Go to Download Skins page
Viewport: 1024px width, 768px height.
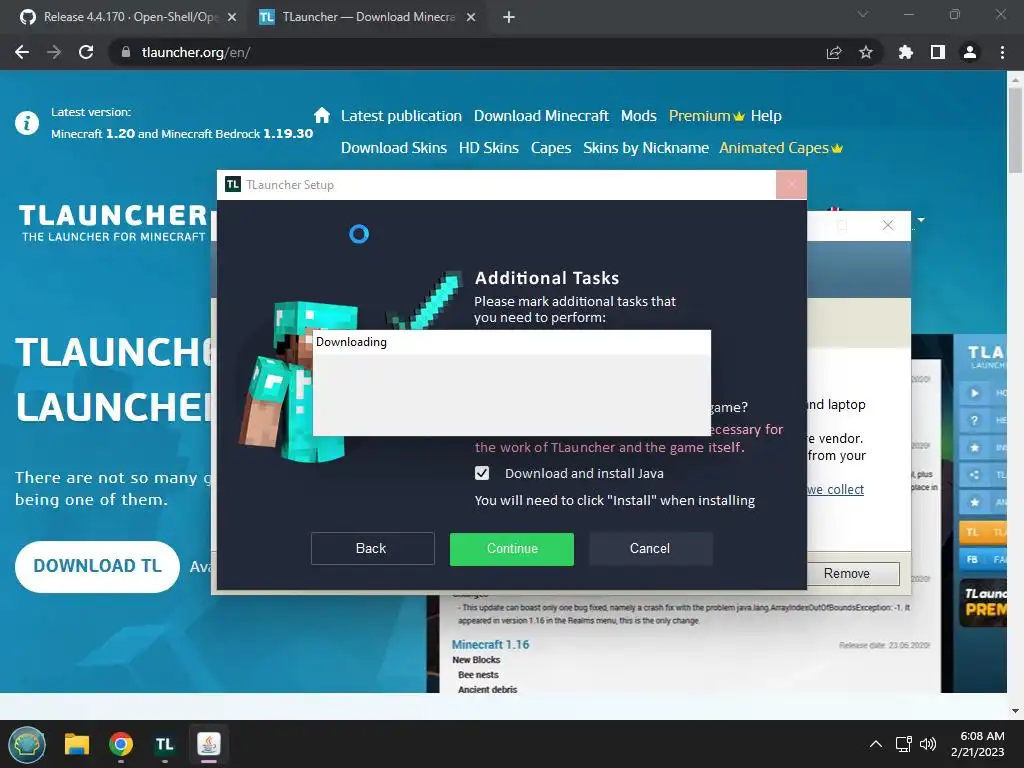coord(394,148)
